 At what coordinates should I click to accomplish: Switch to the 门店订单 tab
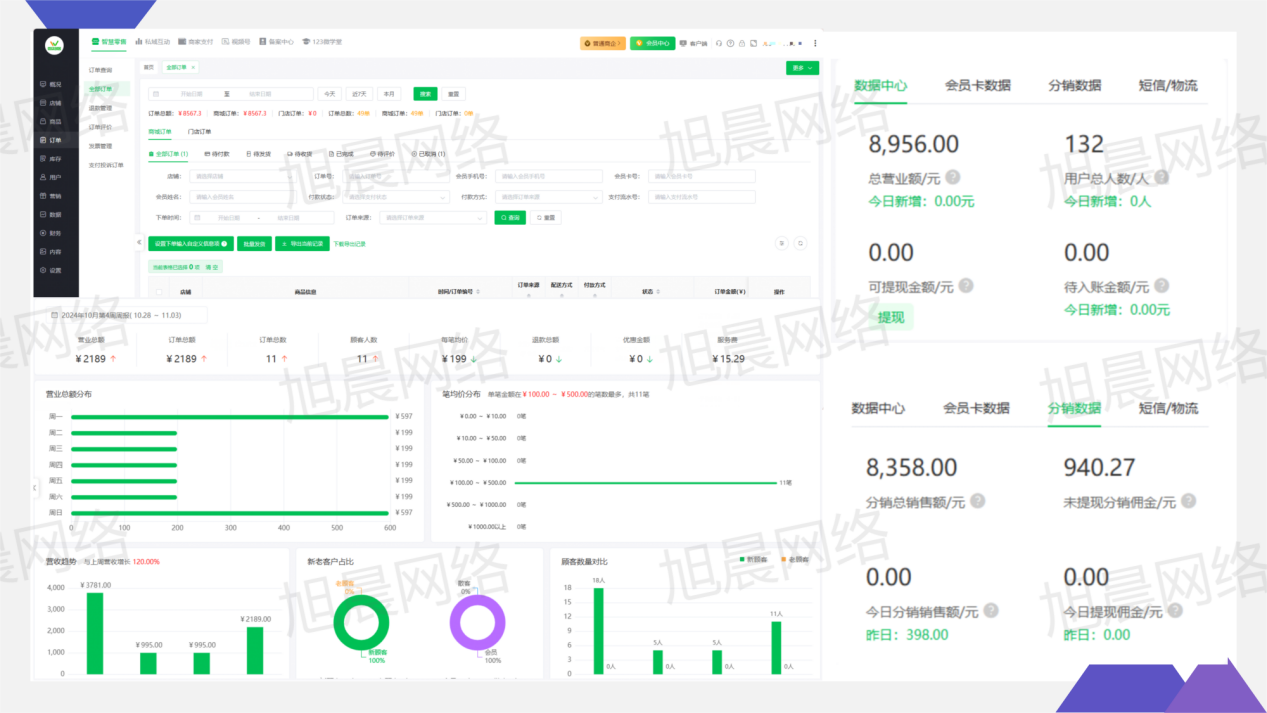coord(200,132)
